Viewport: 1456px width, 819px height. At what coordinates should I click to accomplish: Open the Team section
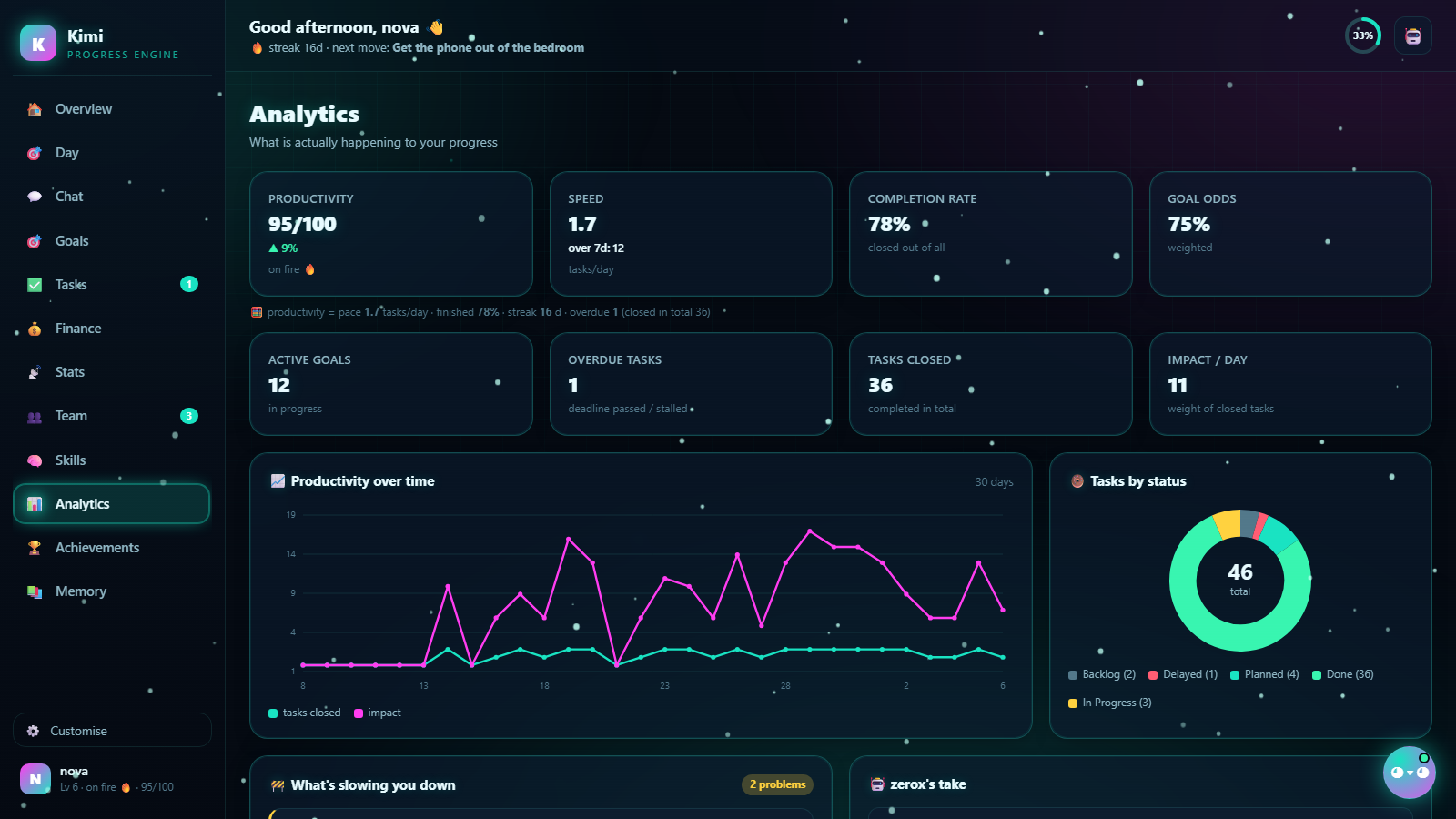pos(112,416)
